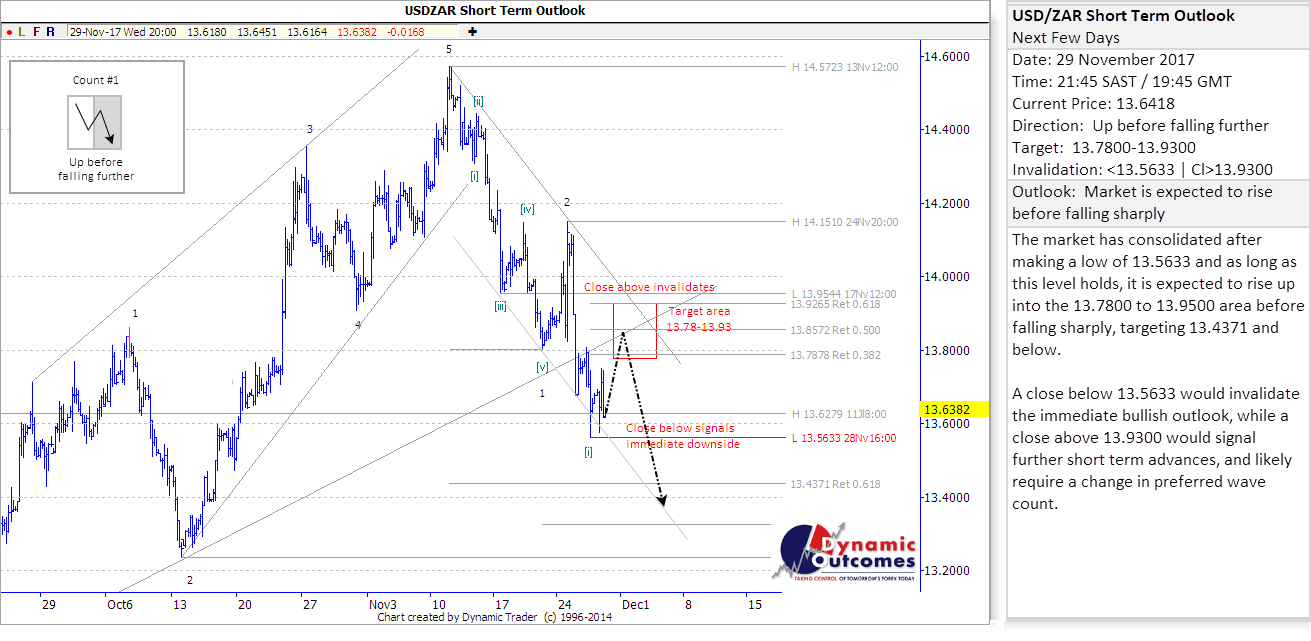Screen dimensions: 1311x641
Task: Click the 13.9265 Ret 0.618 retracement label
Action: (x=836, y=304)
